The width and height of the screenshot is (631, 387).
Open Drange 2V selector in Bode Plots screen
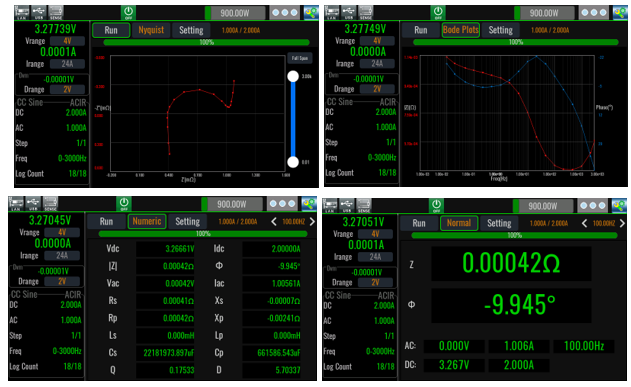pos(377,89)
